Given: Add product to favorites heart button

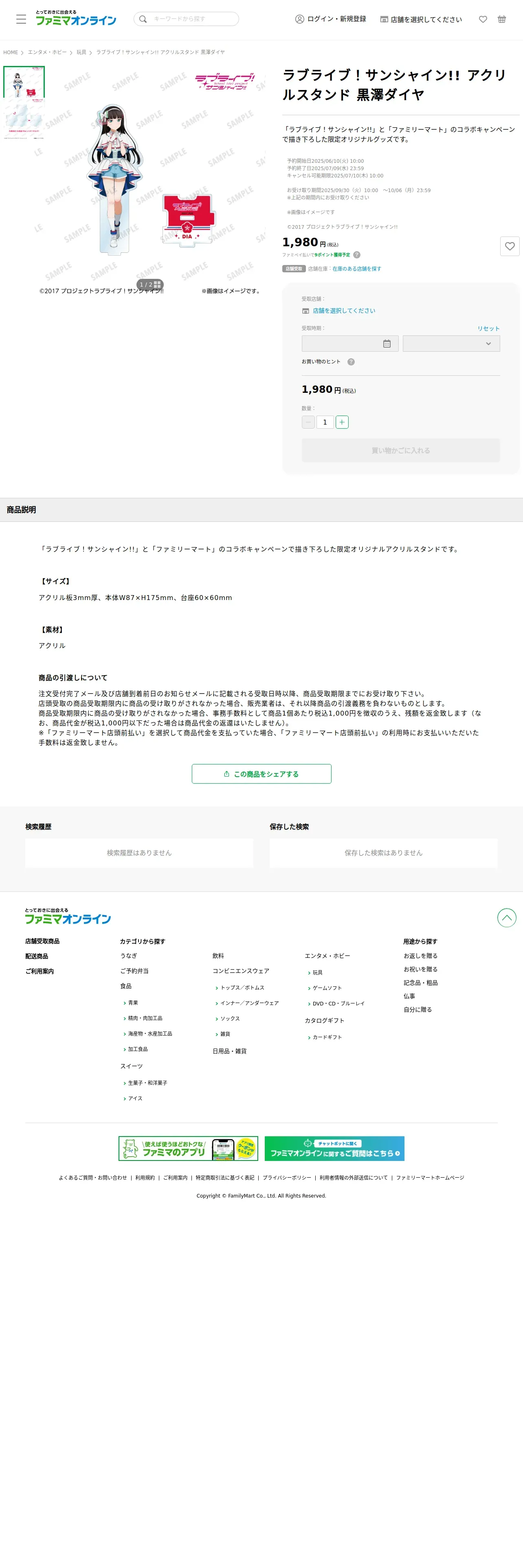Looking at the screenshot, I should point(510,246).
